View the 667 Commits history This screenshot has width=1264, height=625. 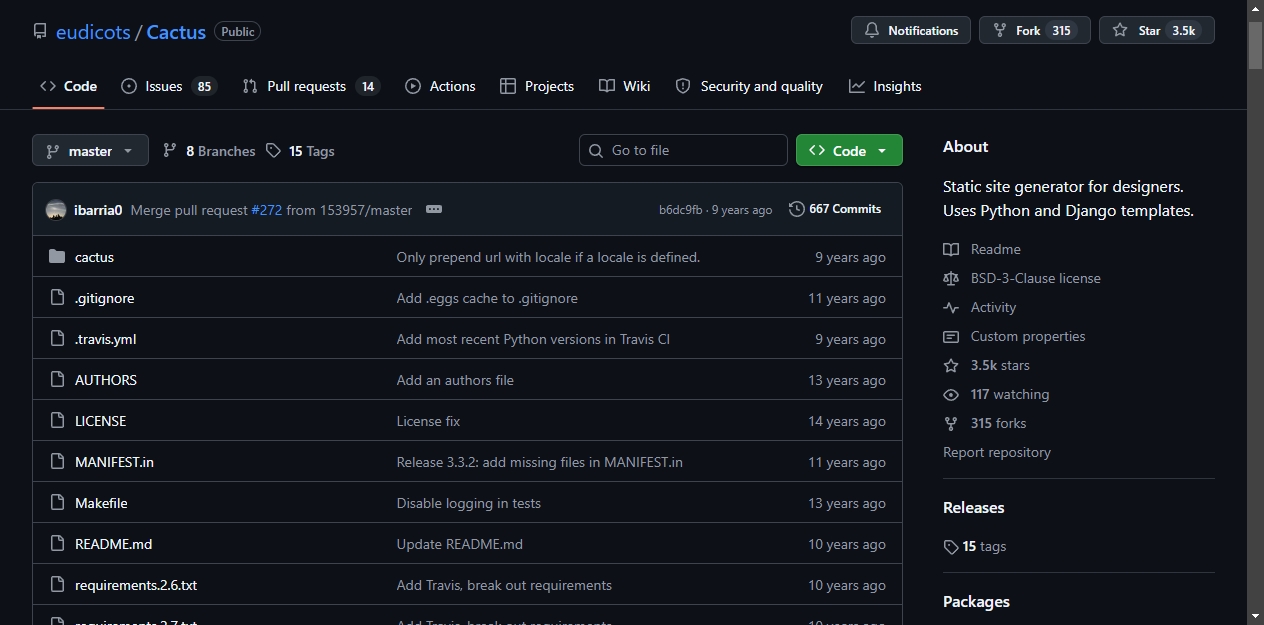(x=835, y=209)
